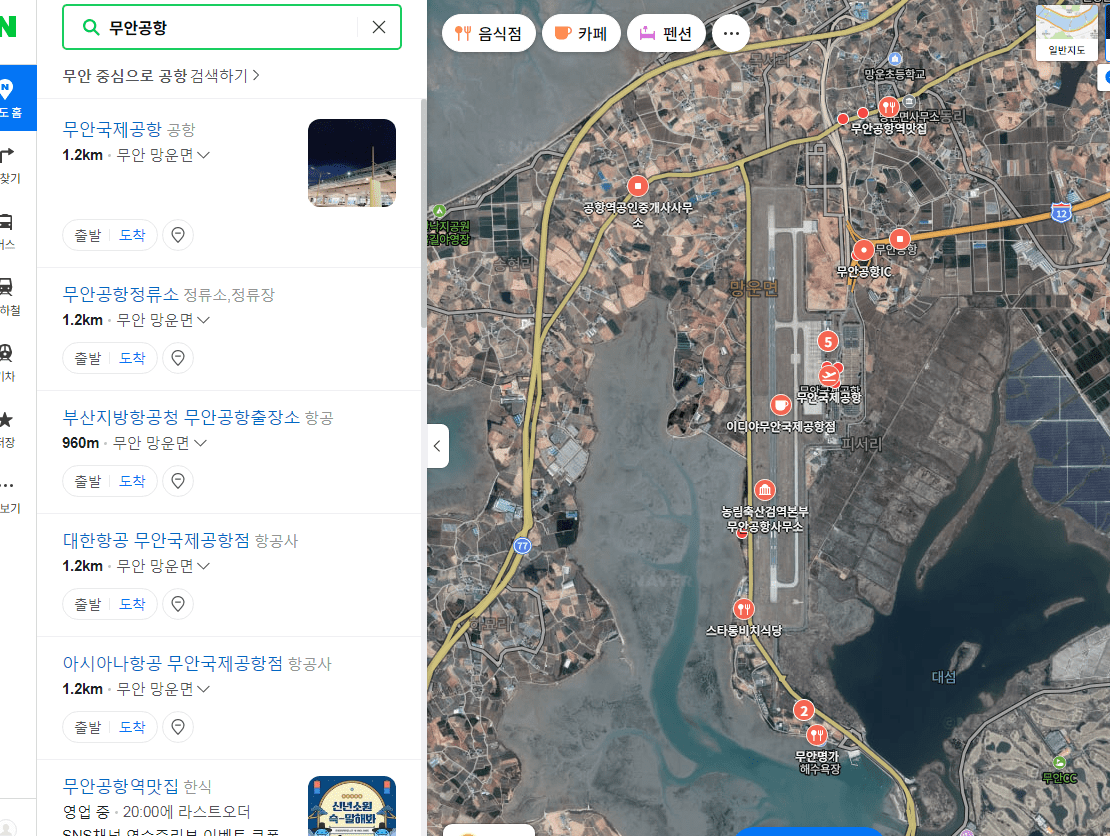
Task: Set 부산지방항공청 무안공항출장소 as departure
Action: 88,481
